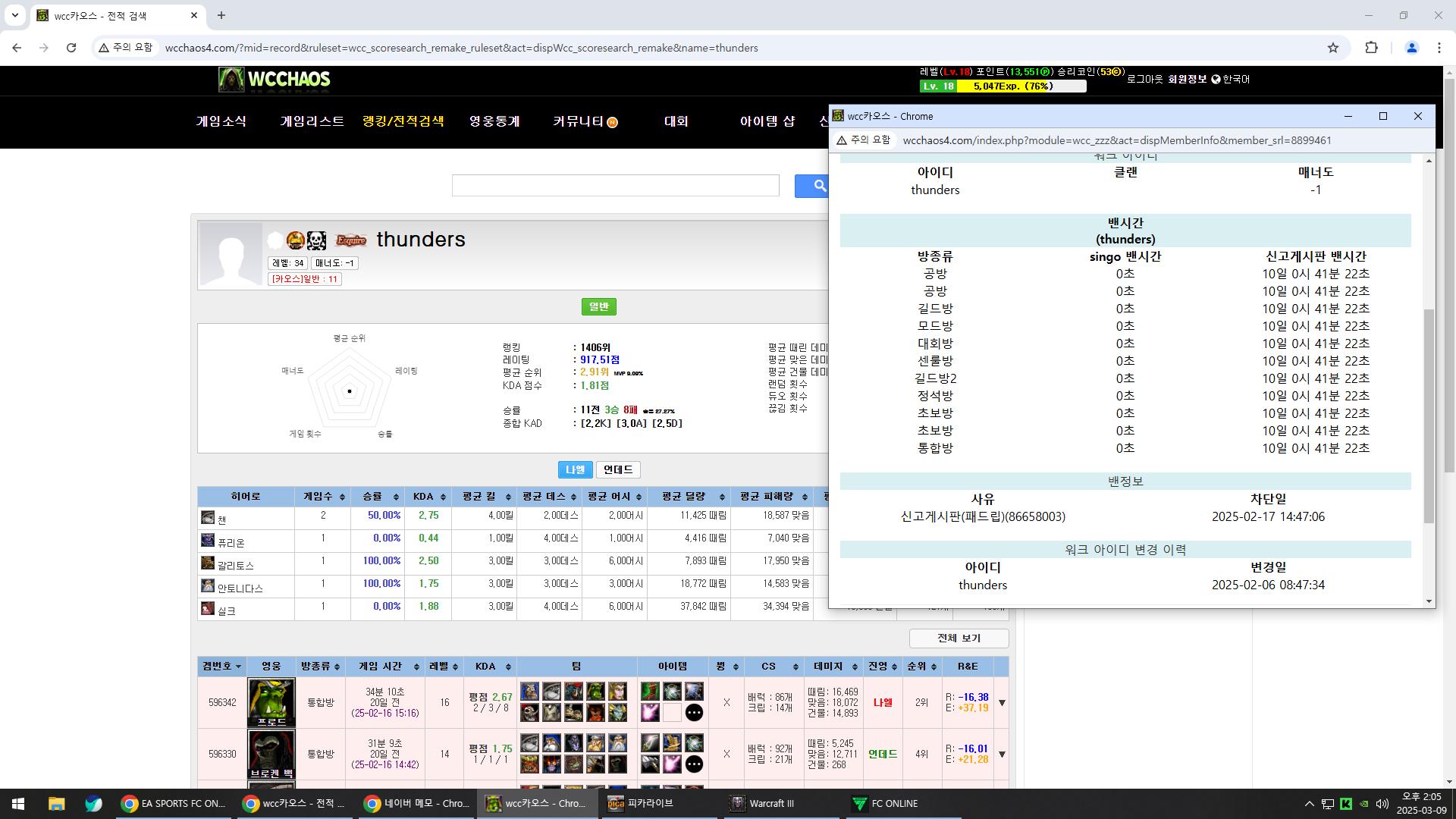Open the 피카라이브 taskbar app

[660, 804]
